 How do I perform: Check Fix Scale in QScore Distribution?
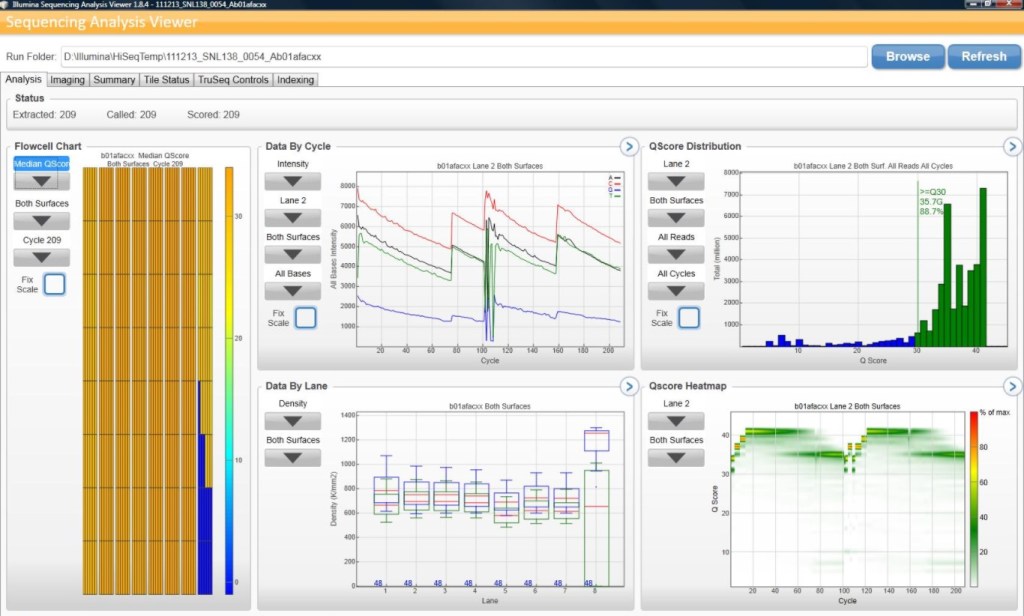pyautogui.click(x=688, y=318)
